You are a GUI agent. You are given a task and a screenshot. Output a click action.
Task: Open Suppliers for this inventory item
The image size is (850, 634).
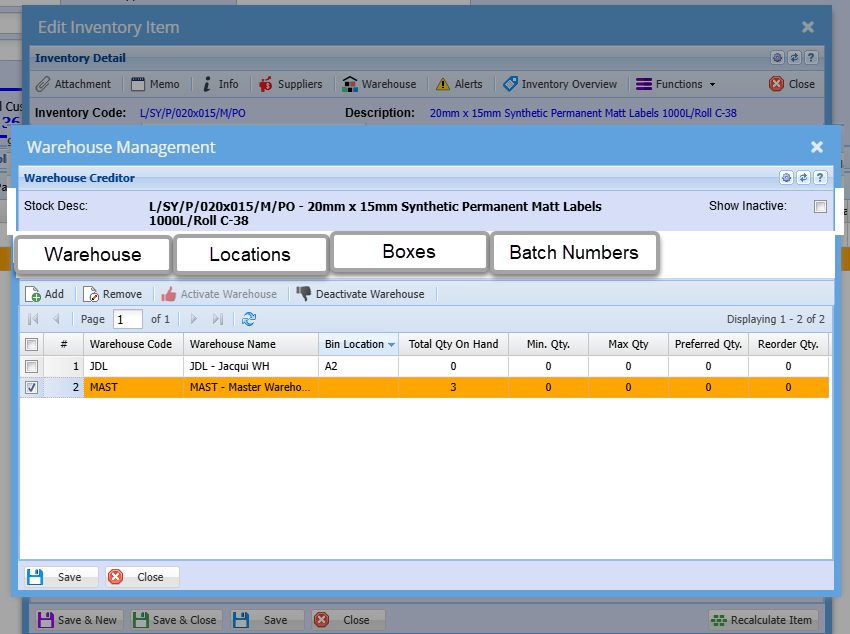(x=290, y=84)
